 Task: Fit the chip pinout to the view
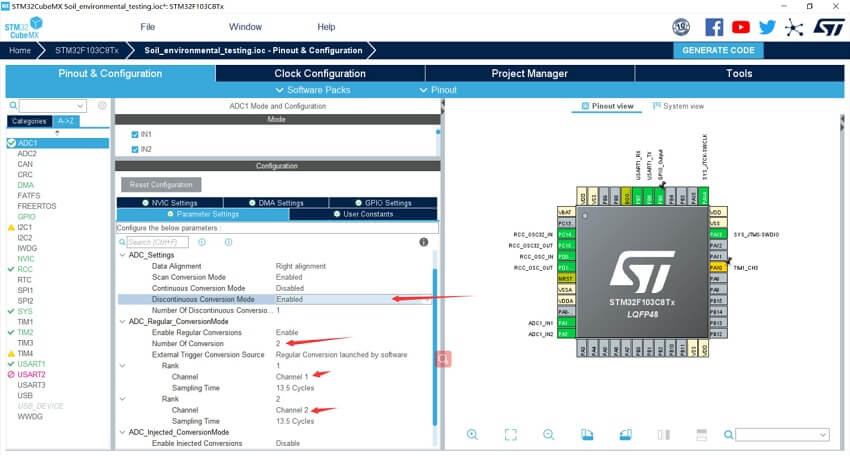511,434
